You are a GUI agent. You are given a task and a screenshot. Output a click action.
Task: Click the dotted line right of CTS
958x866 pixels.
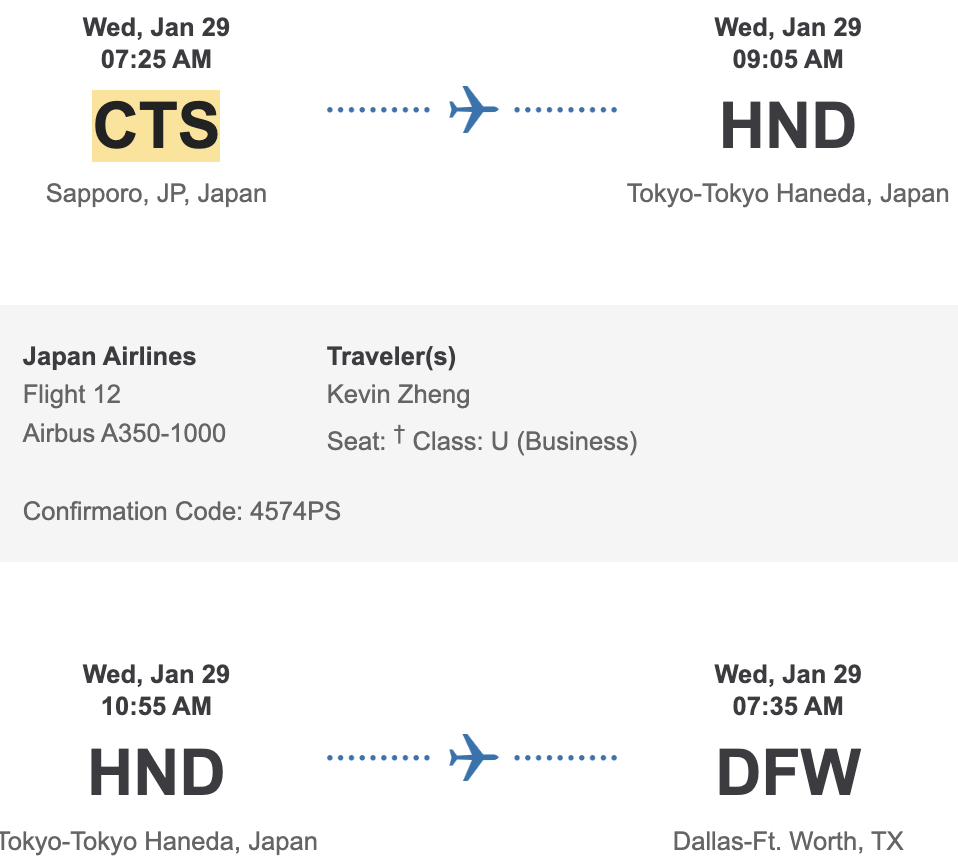[378, 109]
